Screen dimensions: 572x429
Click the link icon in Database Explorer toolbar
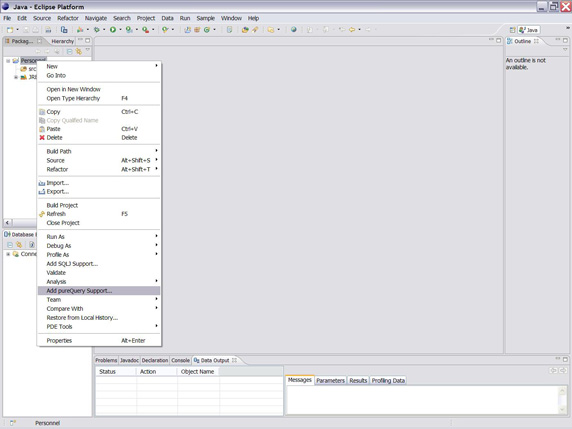click(19, 245)
